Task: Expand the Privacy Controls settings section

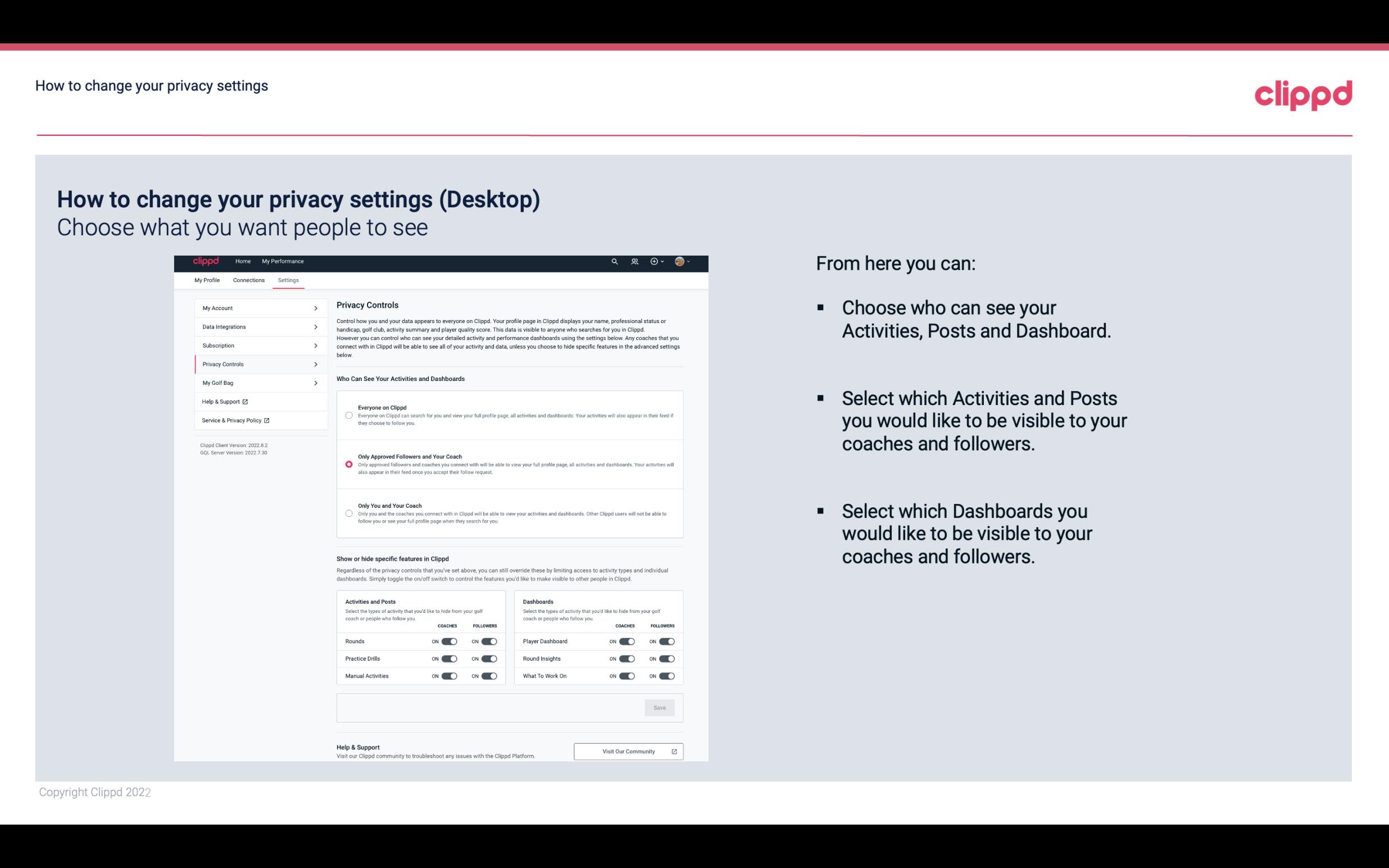Action: tap(256, 364)
